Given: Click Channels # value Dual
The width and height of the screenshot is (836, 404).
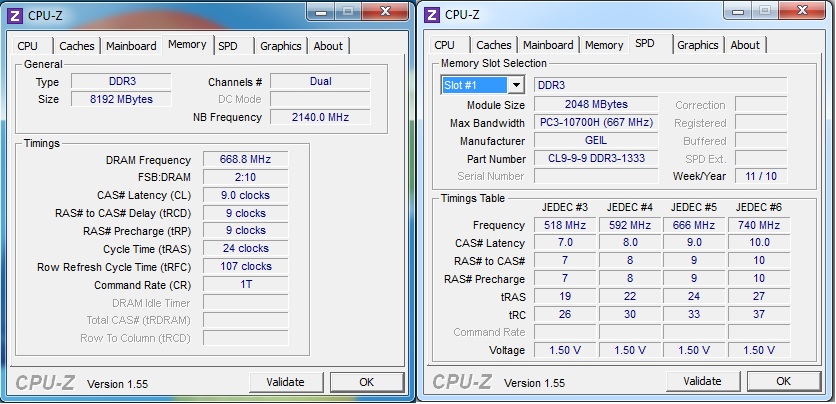Looking at the screenshot, I should (x=320, y=82).
